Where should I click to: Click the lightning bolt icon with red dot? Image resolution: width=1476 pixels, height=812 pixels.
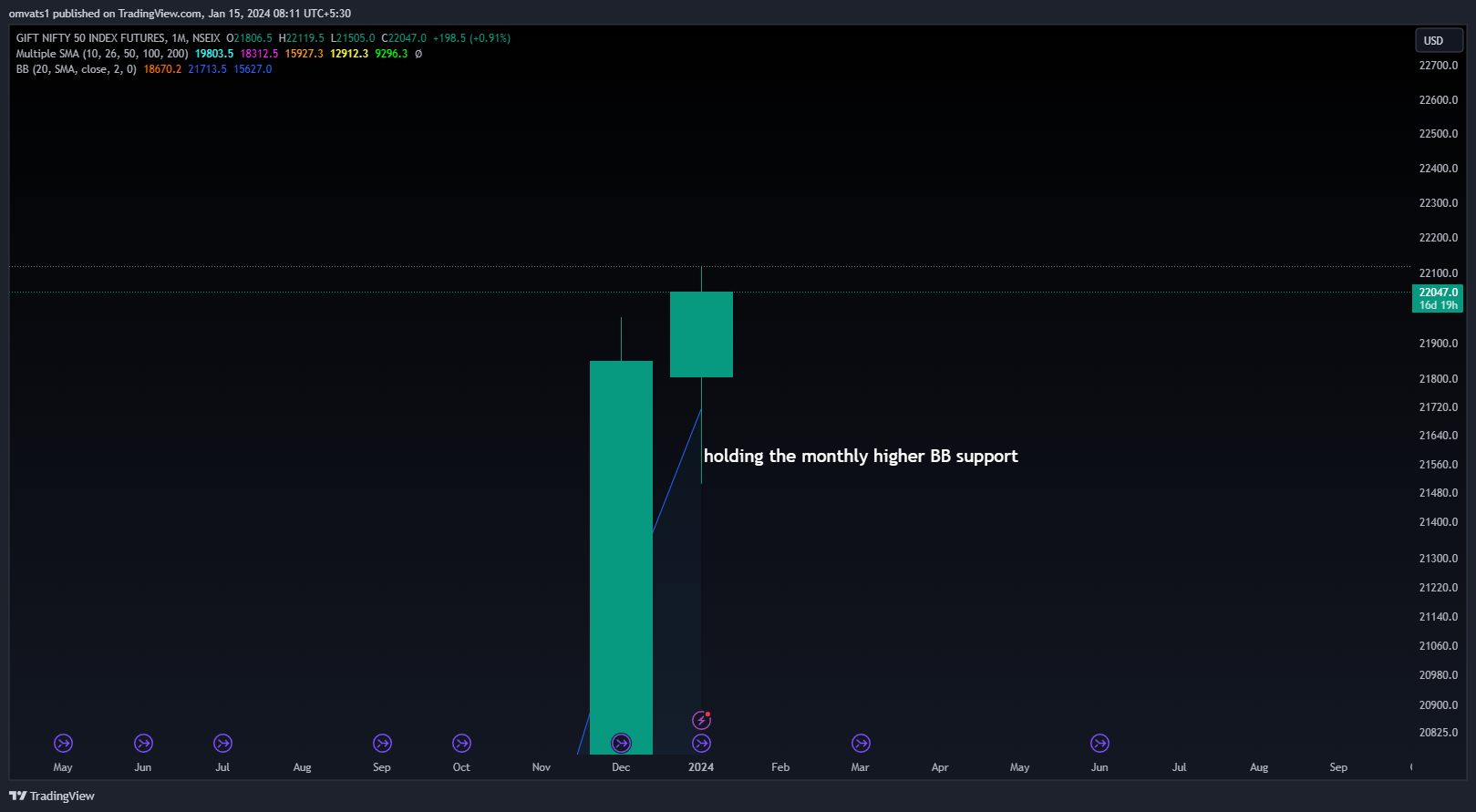pos(701,721)
